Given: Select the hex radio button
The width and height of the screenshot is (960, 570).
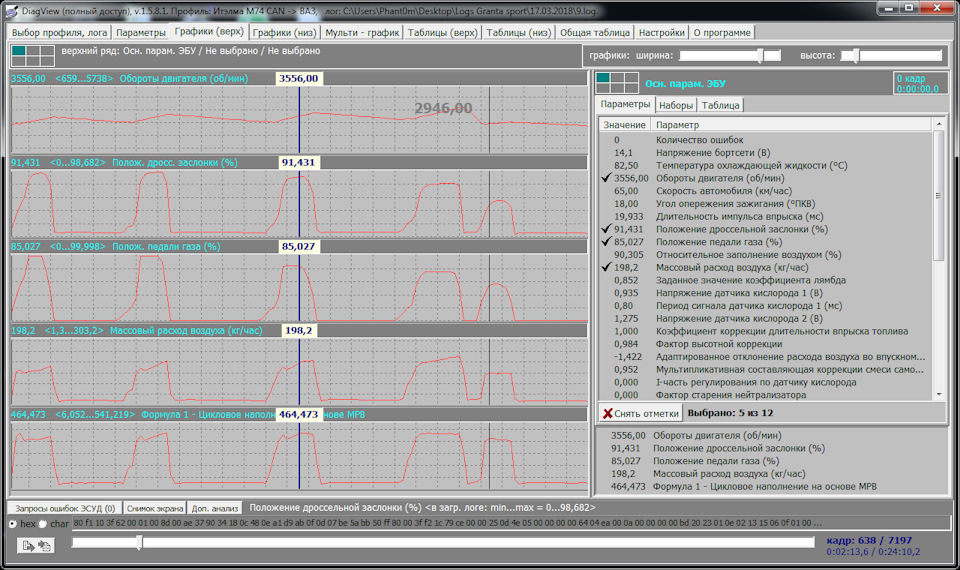Looking at the screenshot, I should click(x=12, y=523).
